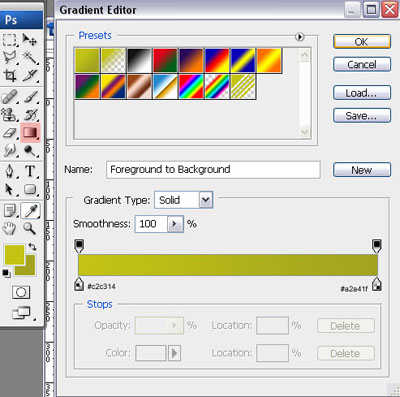Select the blue, red, yellow preset

pos(217,60)
